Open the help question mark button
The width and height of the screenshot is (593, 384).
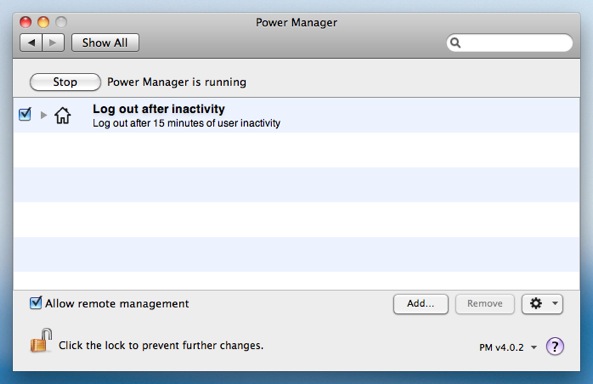pos(554,346)
